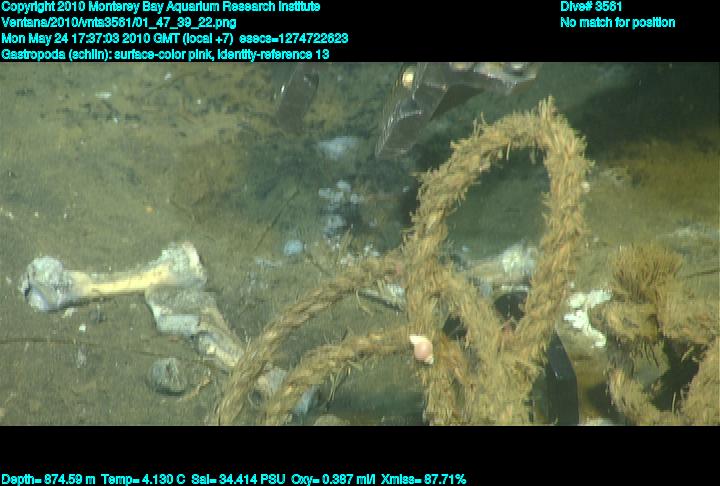Click the timestamp line starting Mon May 24
The height and width of the screenshot is (486, 720).
(175, 38)
